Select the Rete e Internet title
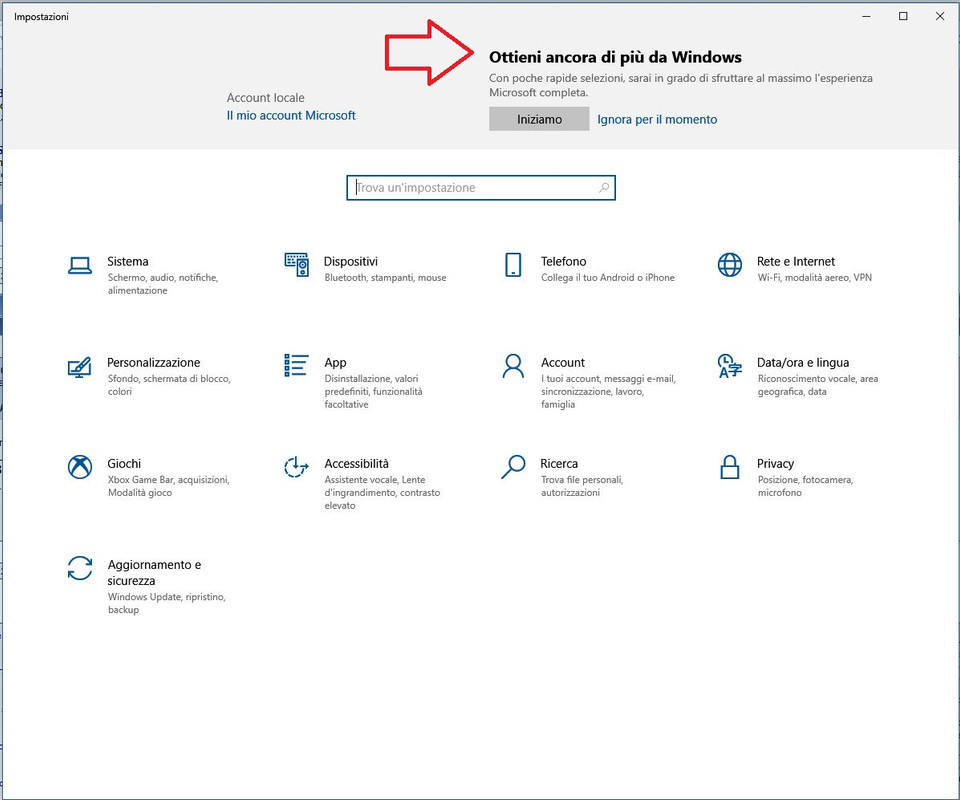The width and height of the screenshot is (960, 800). tap(795, 261)
